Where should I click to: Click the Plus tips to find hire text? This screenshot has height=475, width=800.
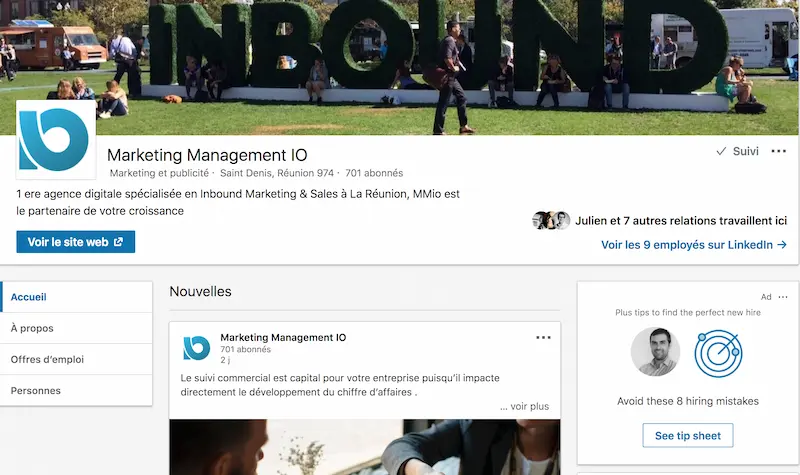[688, 312]
